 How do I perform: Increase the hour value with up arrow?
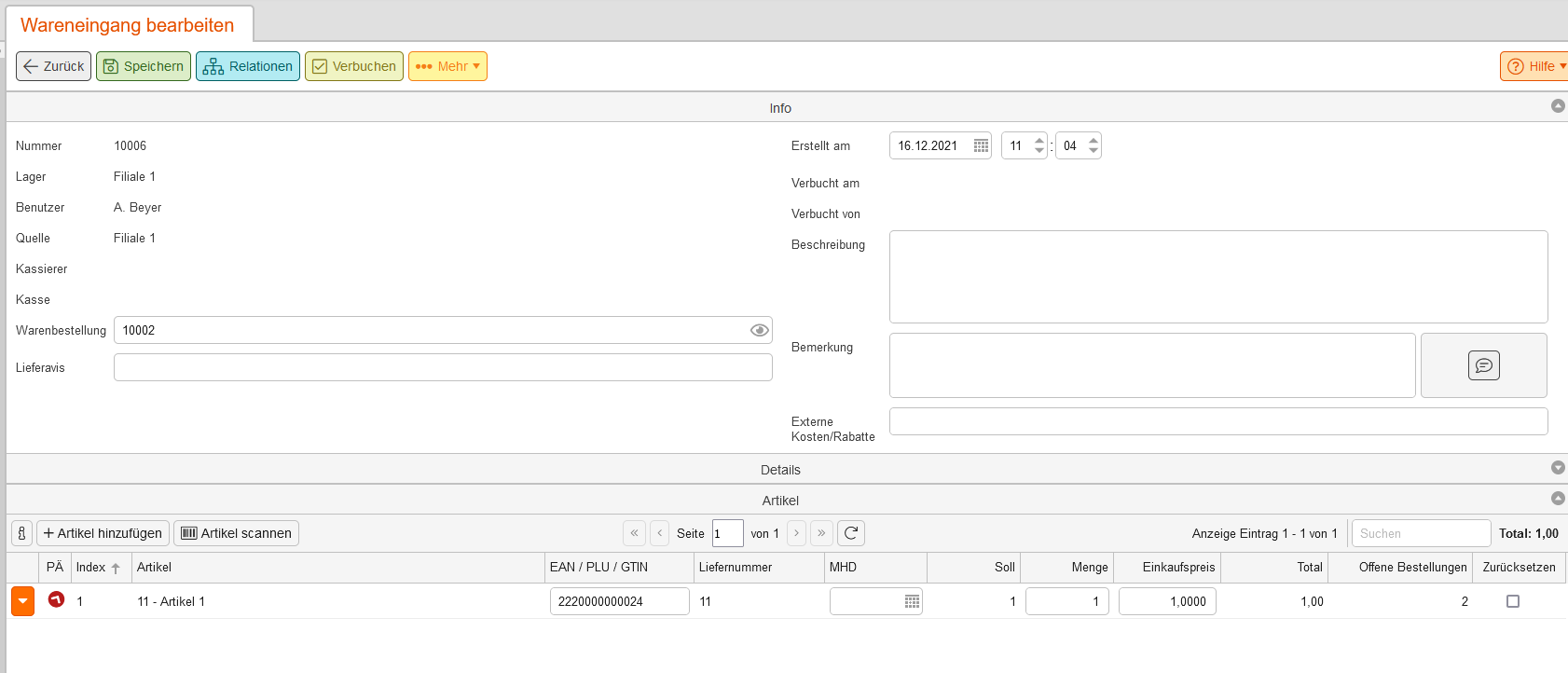click(x=1039, y=141)
